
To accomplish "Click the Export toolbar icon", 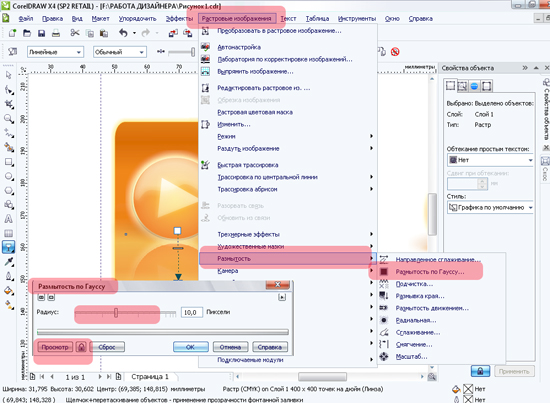I will tap(188, 33).
